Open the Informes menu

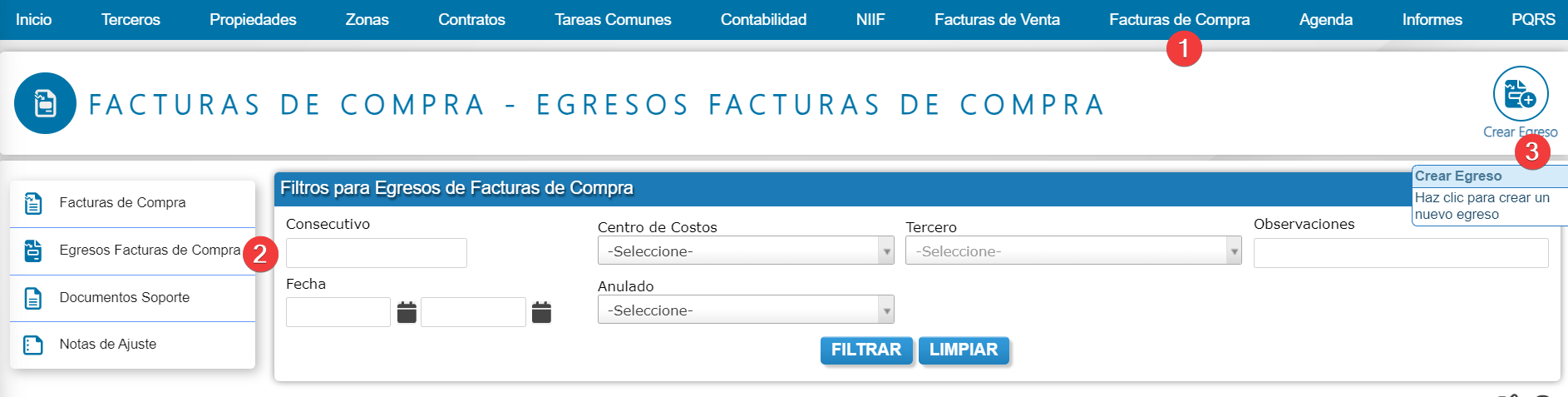(1432, 19)
